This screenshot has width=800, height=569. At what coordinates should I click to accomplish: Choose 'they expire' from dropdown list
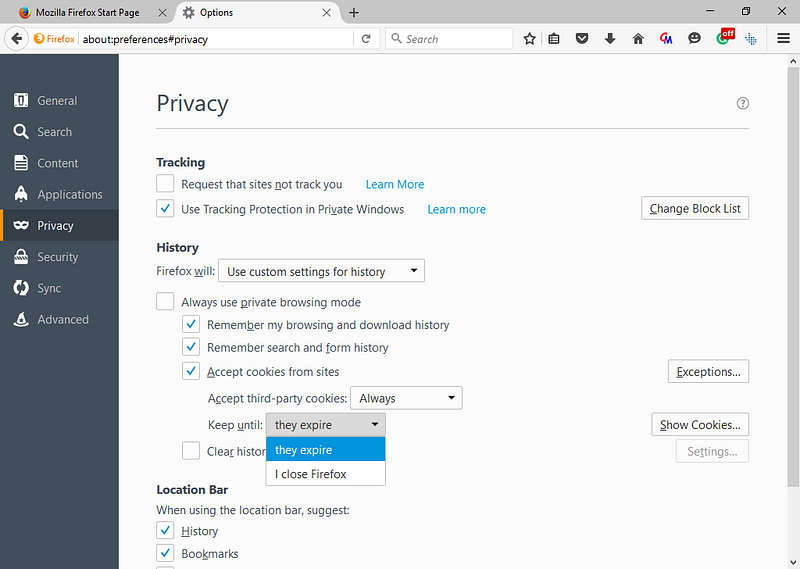pos(326,450)
